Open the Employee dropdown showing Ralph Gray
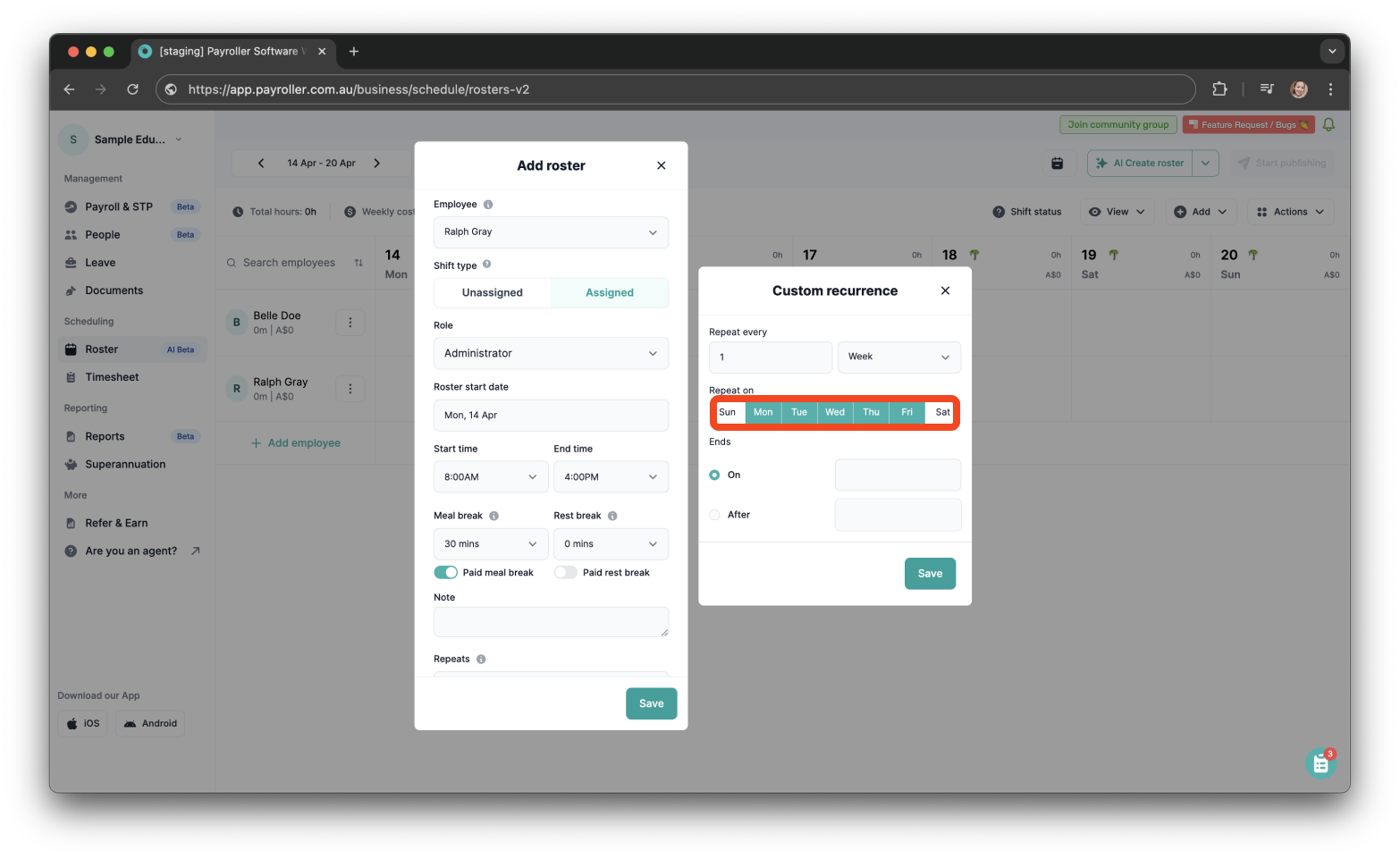 [551, 232]
